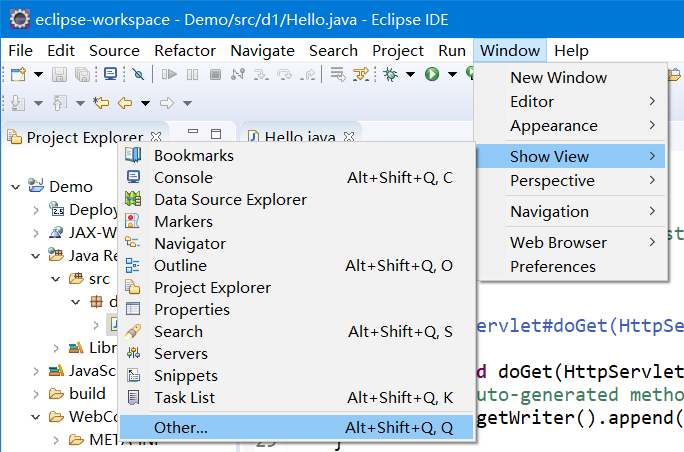Collapse the src folder node
Viewport: 684px width, 452px height.
(56, 279)
